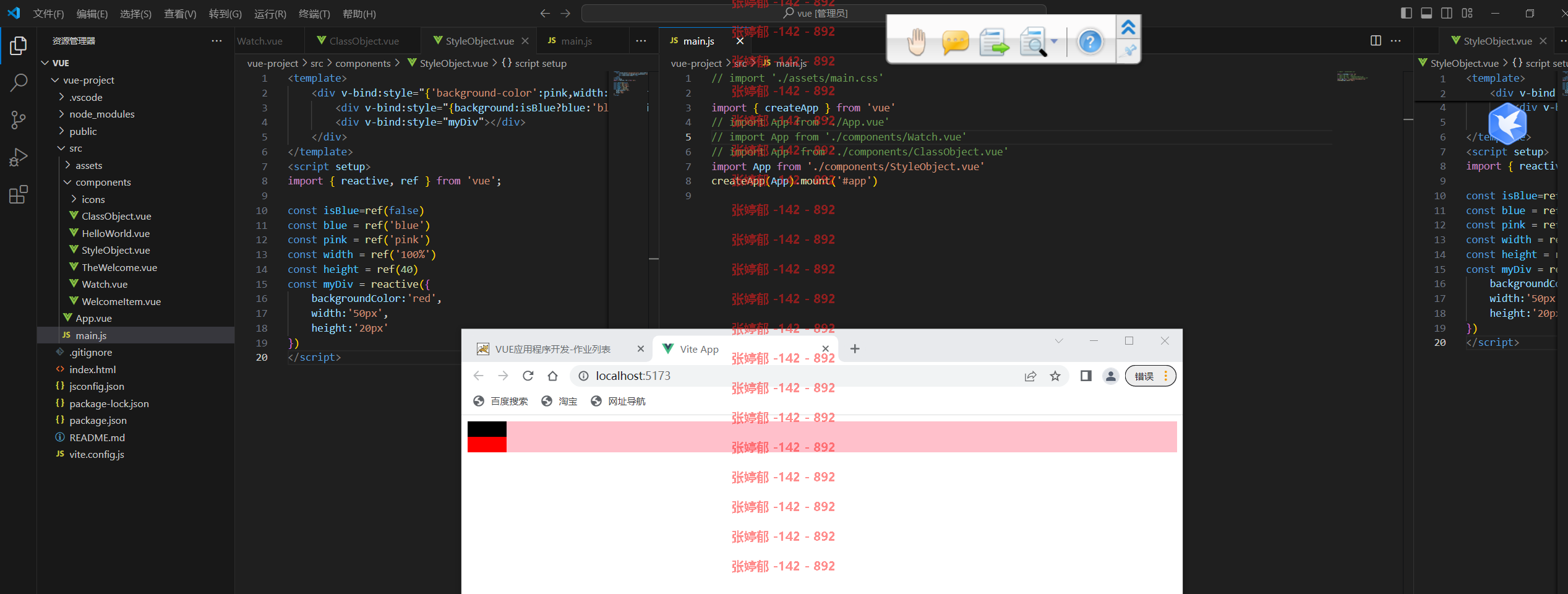Collapse the vue-project folder
Image resolution: width=1568 pixels, height=594 pixels.
(x=55, y=80)
